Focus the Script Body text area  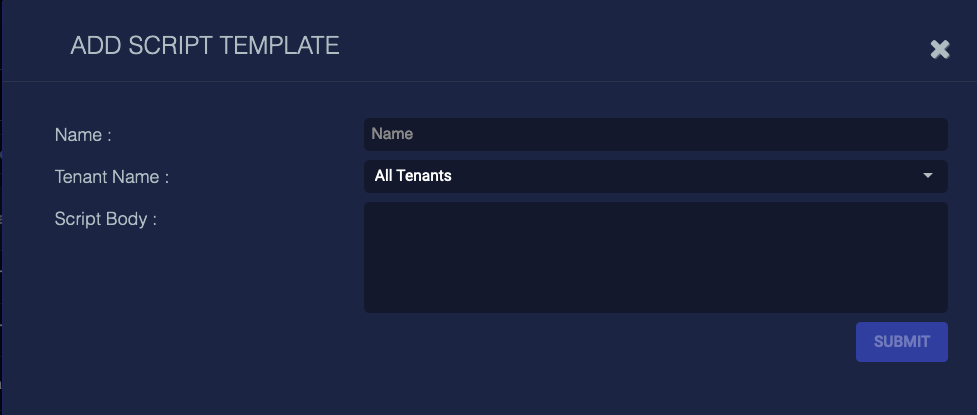point(655,257)
